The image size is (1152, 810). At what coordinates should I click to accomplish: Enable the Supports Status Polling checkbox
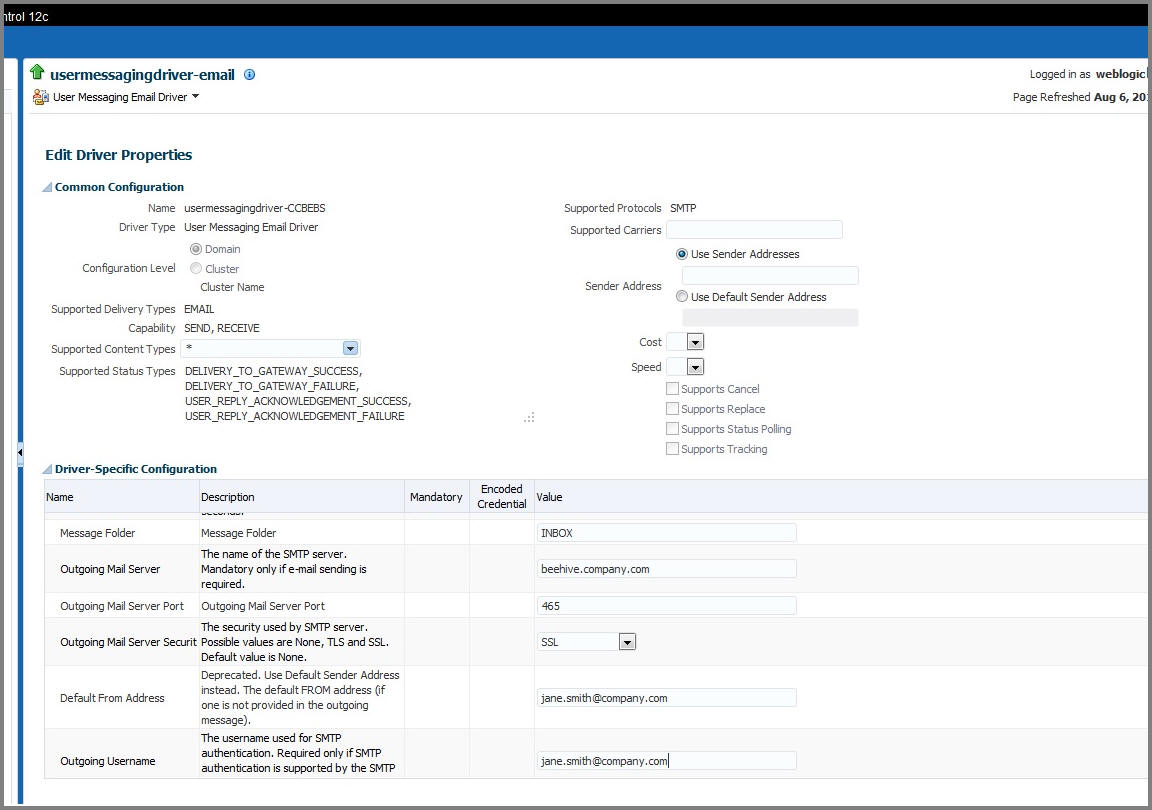(x=672, y=428)
